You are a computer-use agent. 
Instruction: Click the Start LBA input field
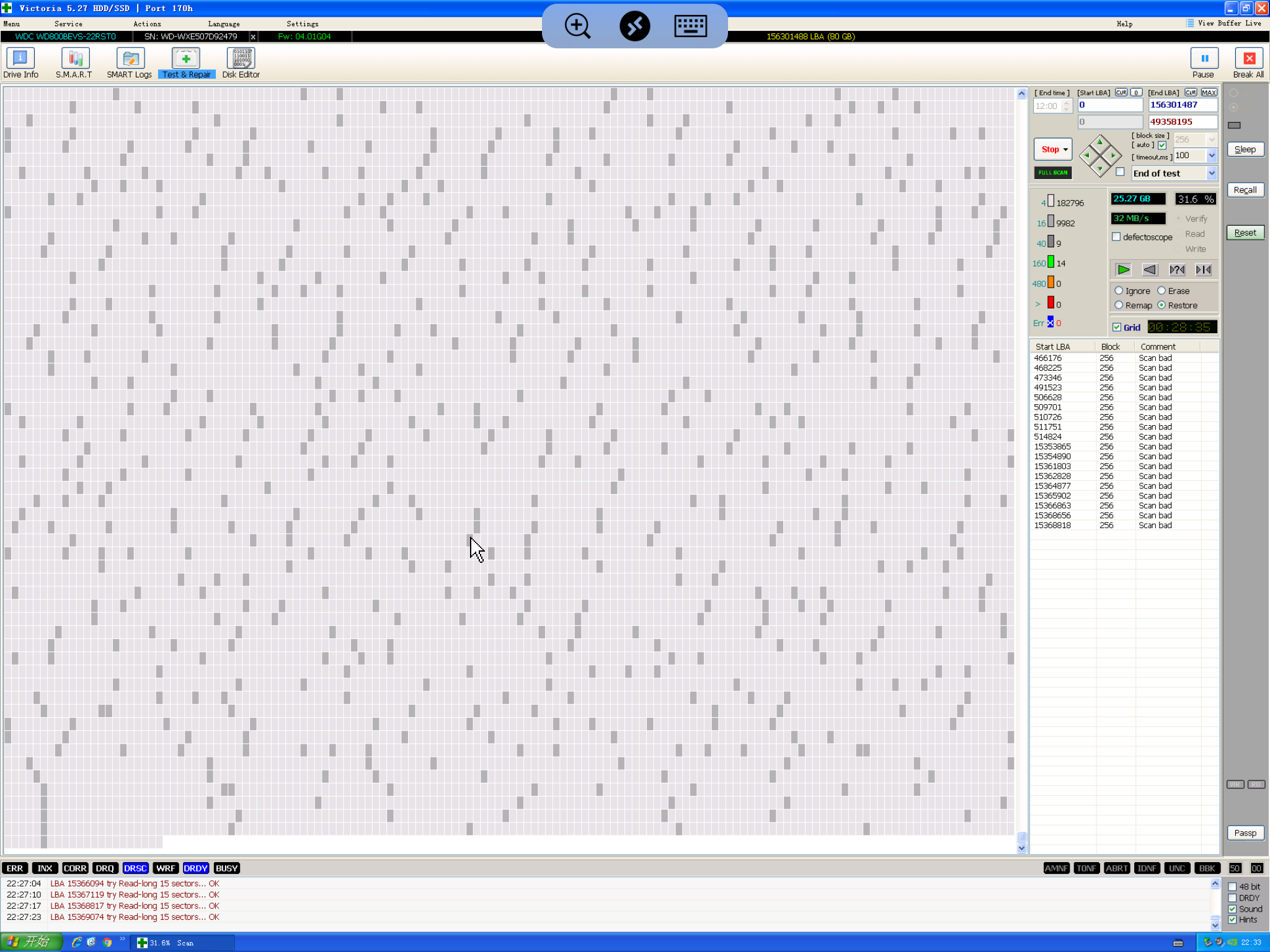point(1109,105)
